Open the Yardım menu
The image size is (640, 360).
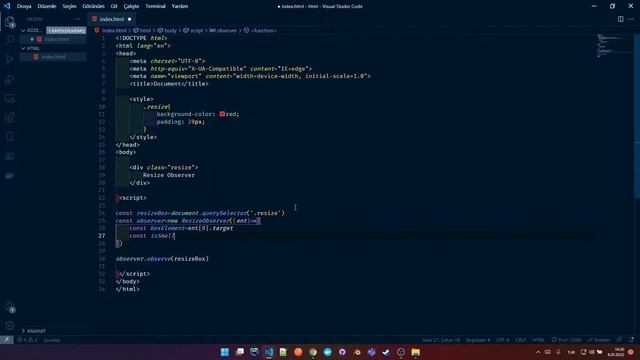pyautogui.click(x=180, y=6)
